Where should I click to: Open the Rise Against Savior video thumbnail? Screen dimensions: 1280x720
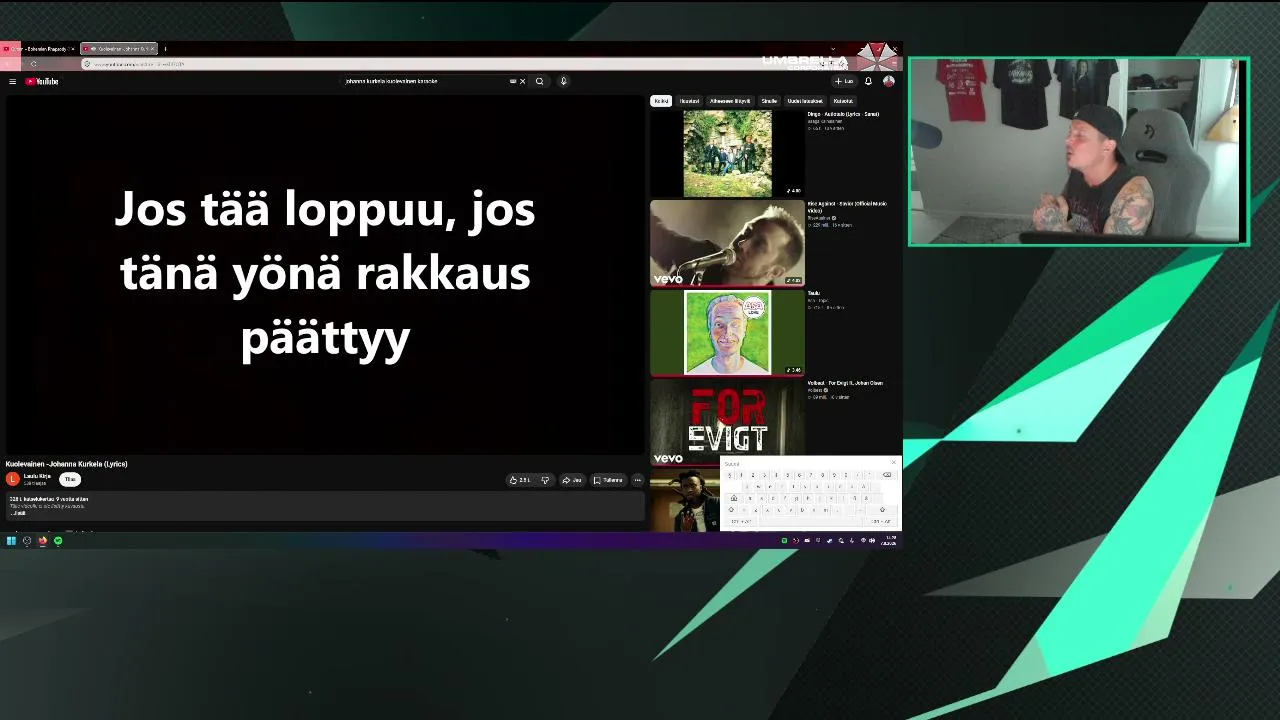point(727,243)
